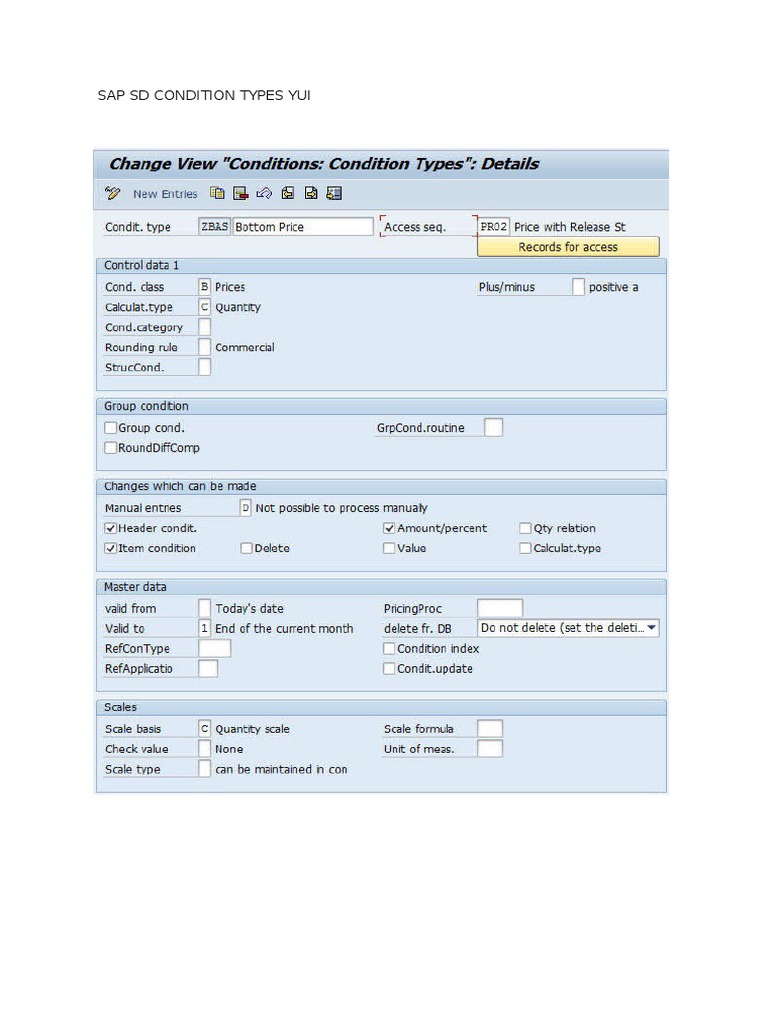Click the valid from field
Screen dimensions: 768x1024
(204, 608)
